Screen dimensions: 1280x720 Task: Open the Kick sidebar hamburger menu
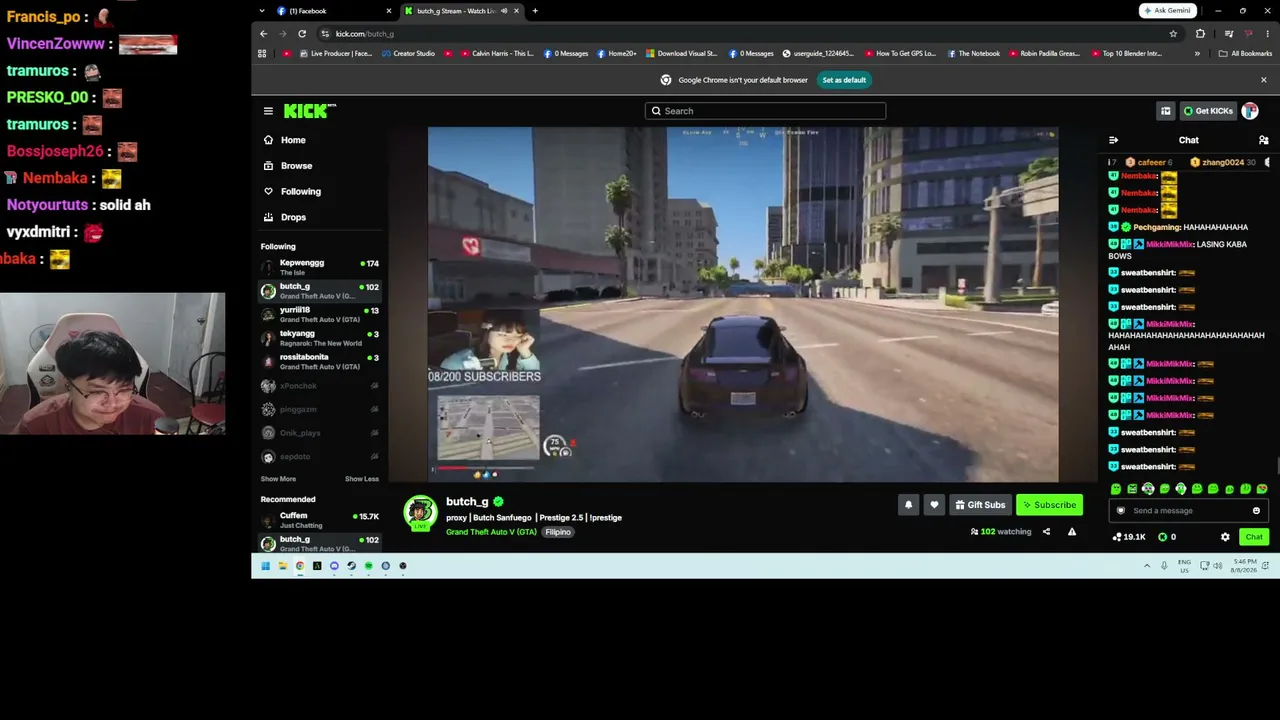click(268, 111)
